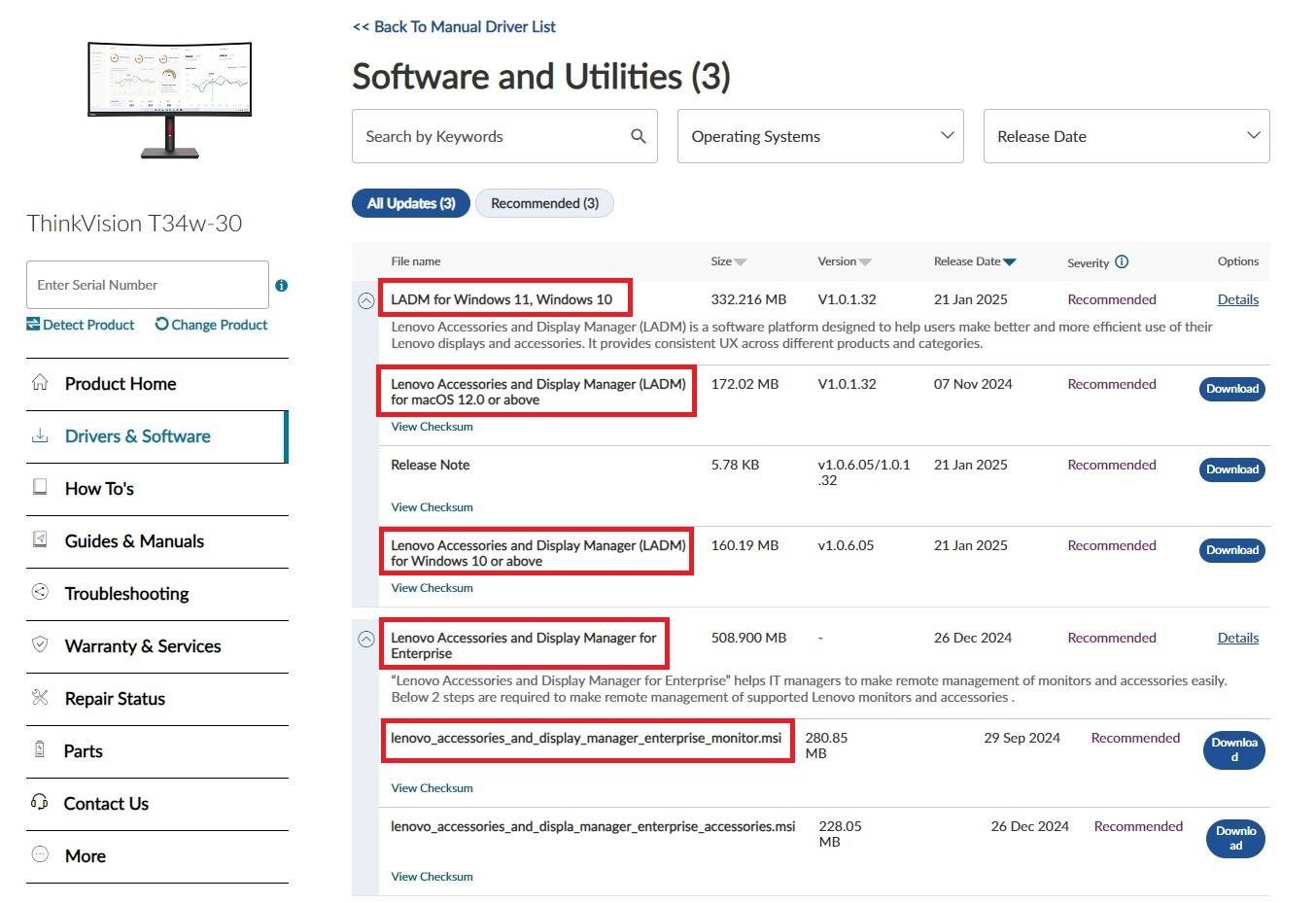Image resolution: width=1316 pixels, height=903 pixels.
Task: Click the Troubleshooting icon
Action: (40, 592)
